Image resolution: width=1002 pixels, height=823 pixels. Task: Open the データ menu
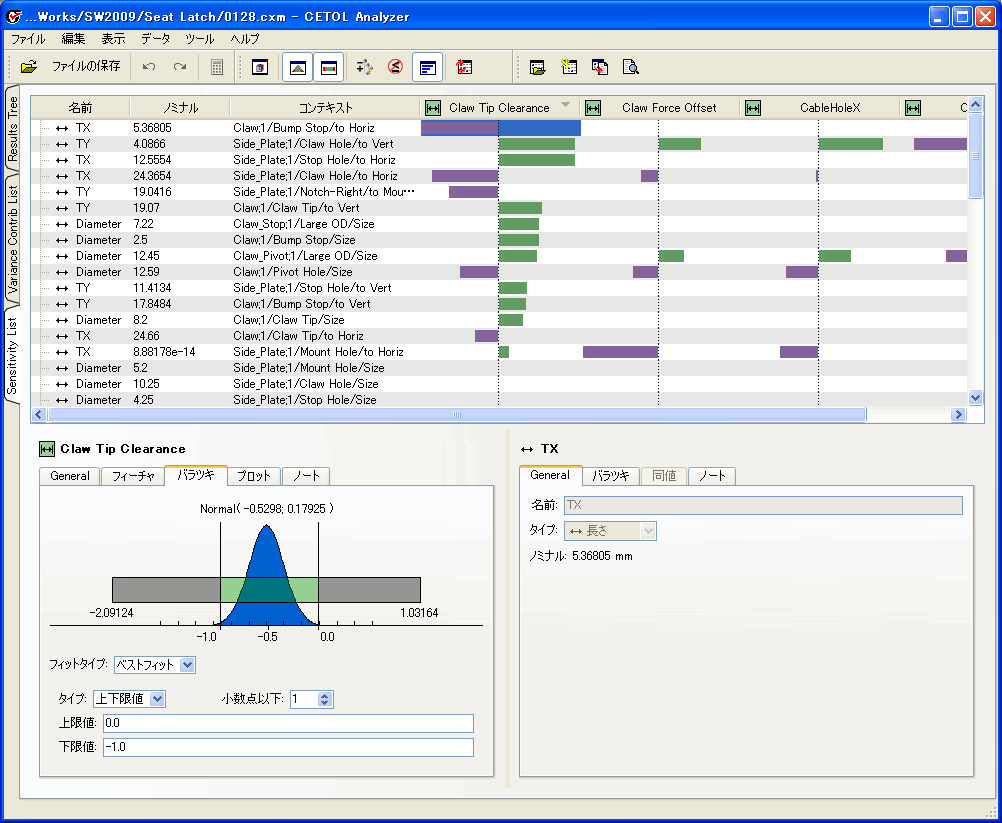[x=156, y=39]
